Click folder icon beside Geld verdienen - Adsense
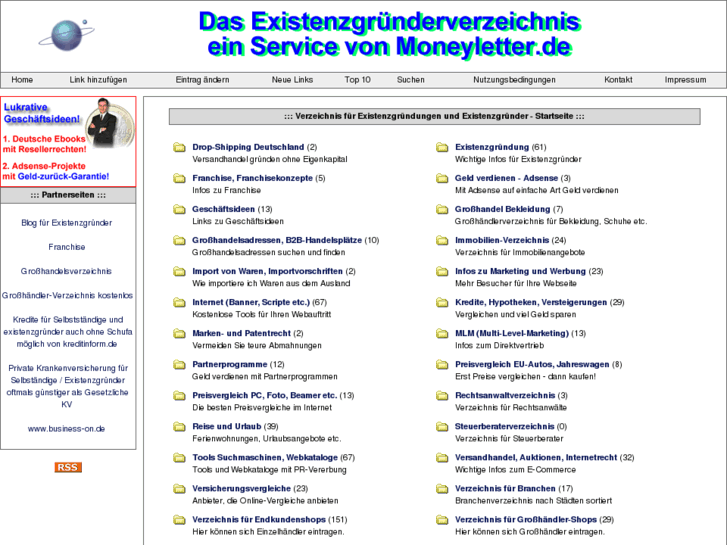Viewport: 727px width, 545px height. pos(442,179)
